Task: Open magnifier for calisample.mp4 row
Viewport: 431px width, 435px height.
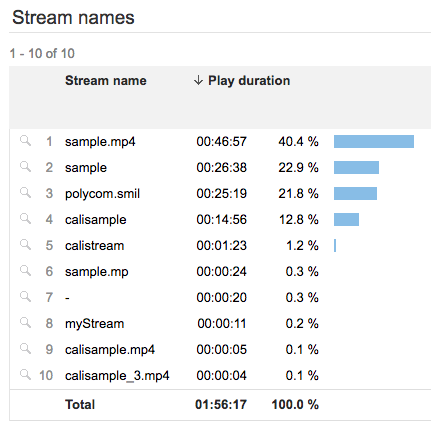Action: (x=25, y=349)
